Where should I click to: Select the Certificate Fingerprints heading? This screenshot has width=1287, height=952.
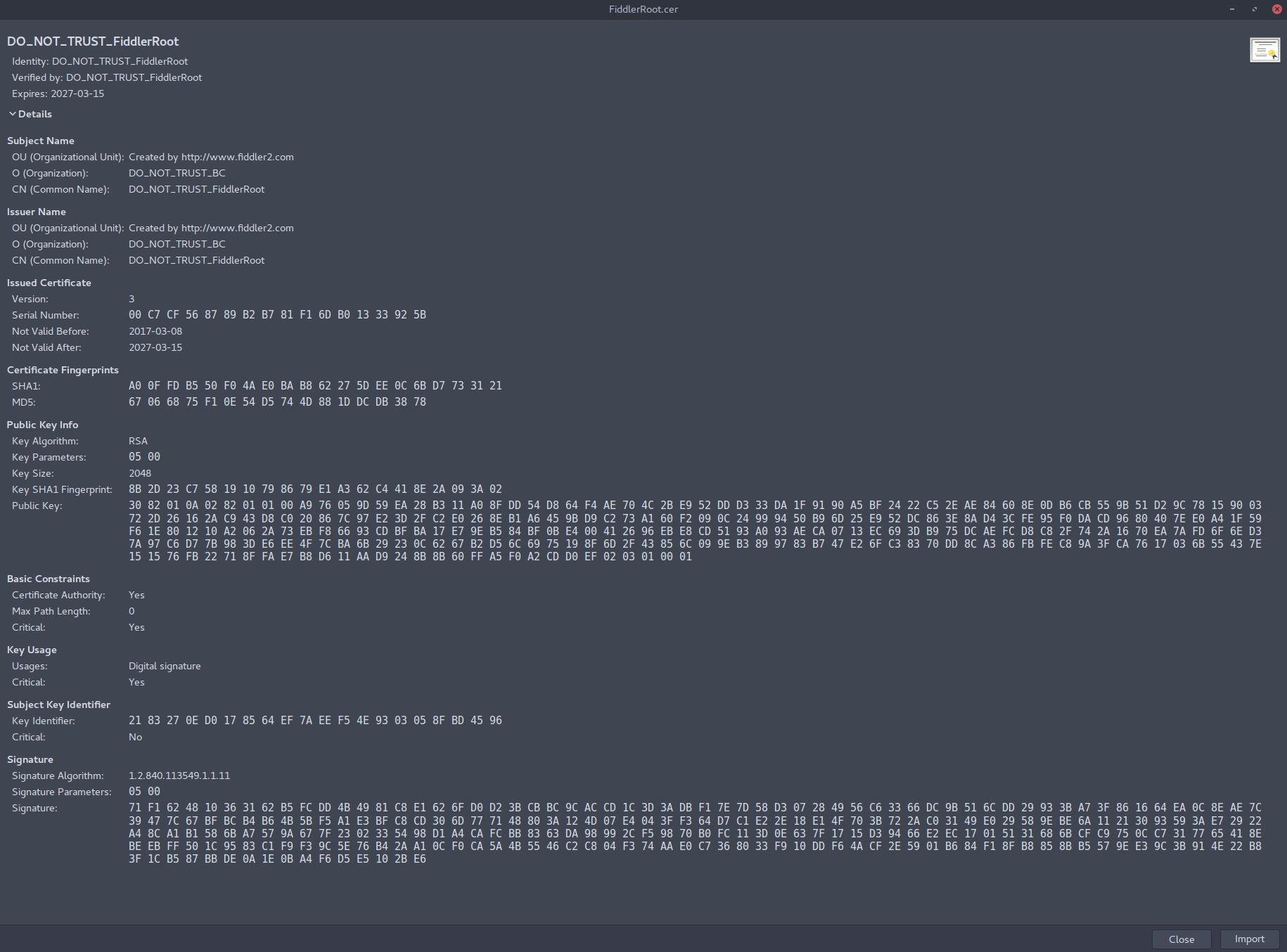coord(63,370)
